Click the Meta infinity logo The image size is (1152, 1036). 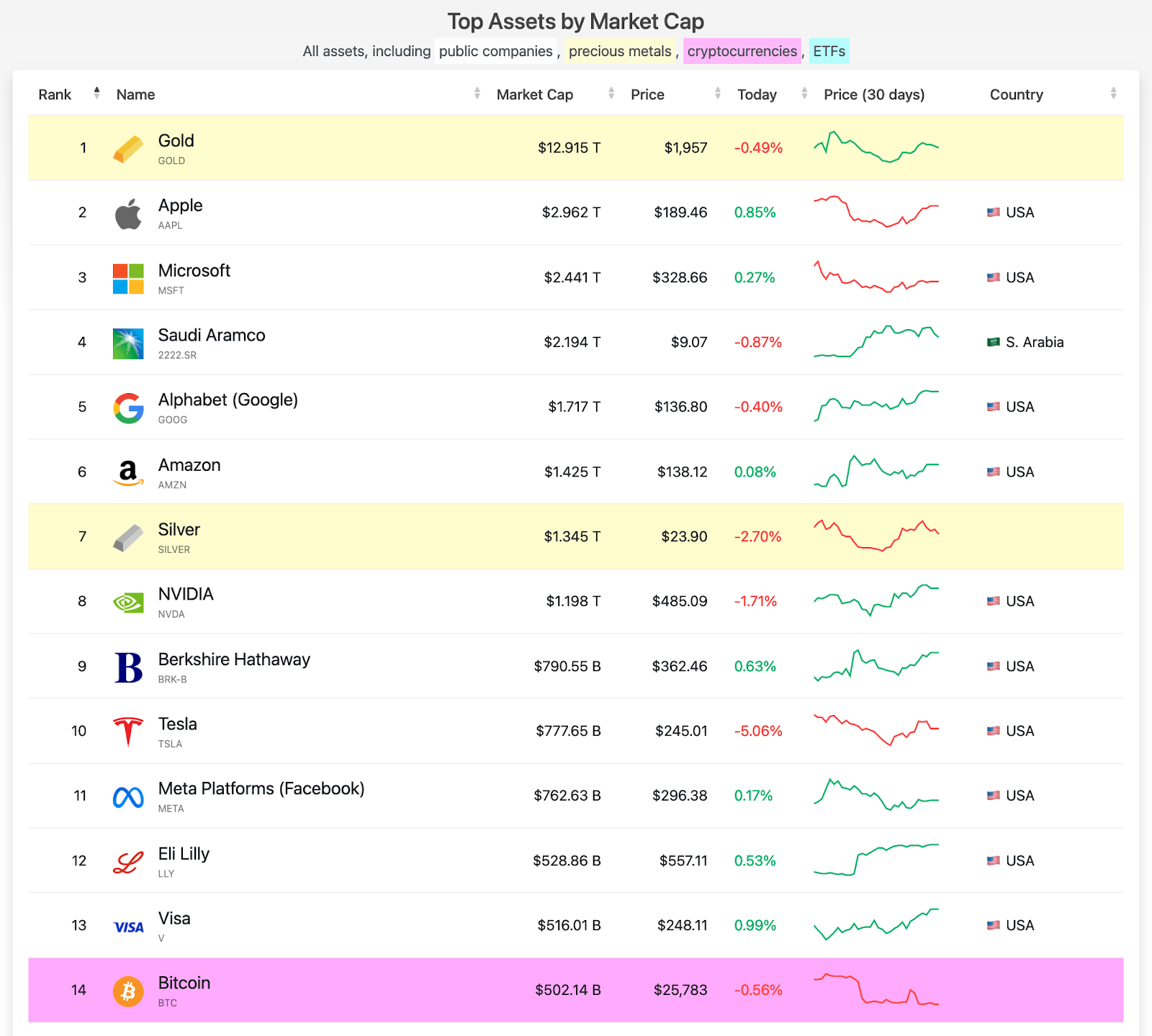point(128,797)
